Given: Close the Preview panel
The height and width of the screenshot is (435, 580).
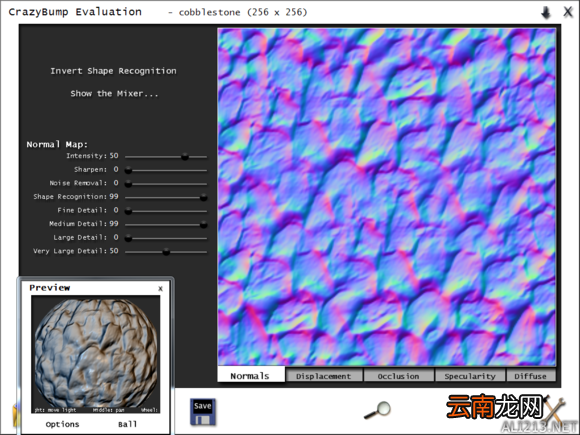Looking at the screenshot, I should 160,289.
